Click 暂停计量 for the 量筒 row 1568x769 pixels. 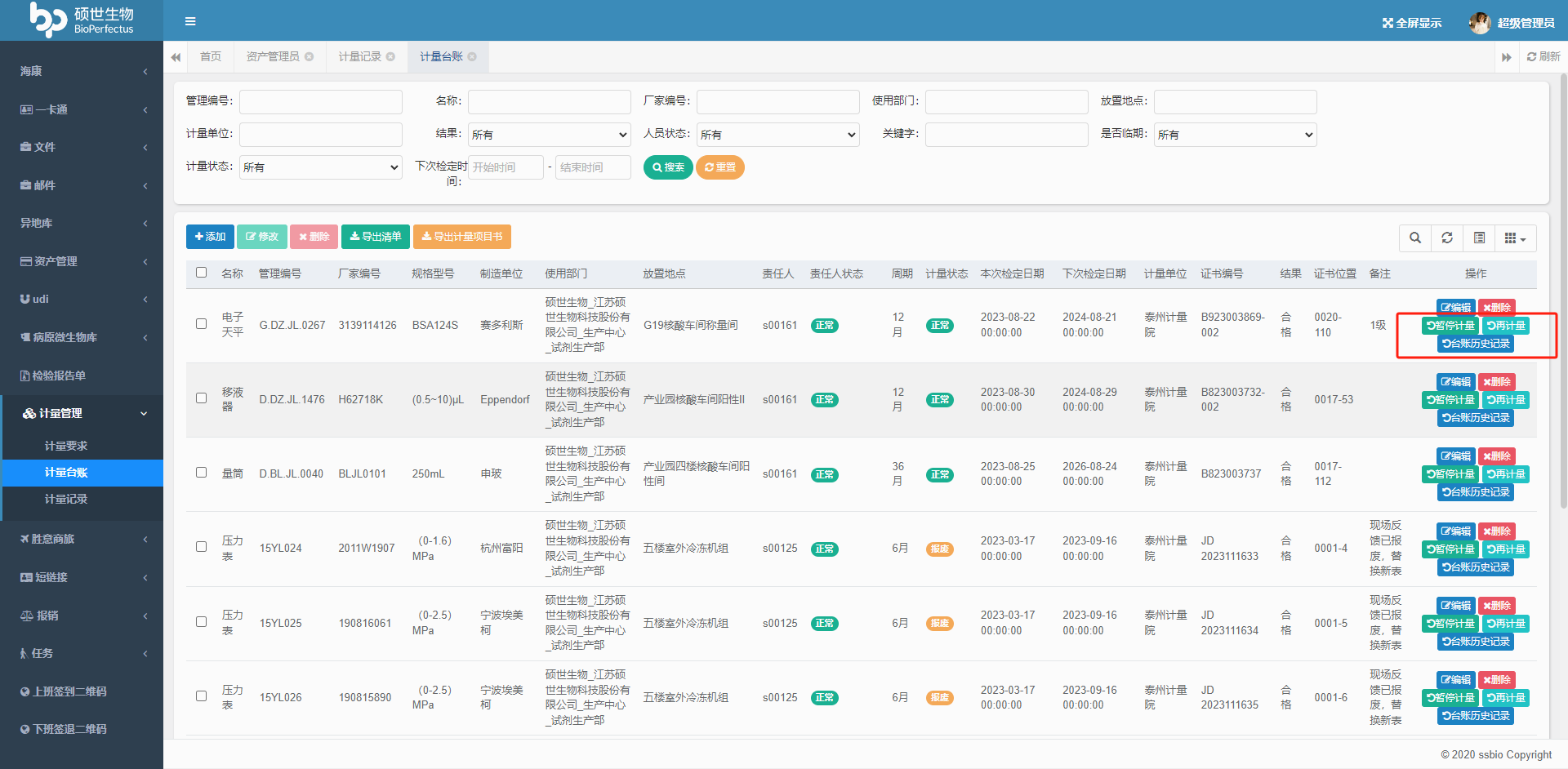click(1450, 473)
